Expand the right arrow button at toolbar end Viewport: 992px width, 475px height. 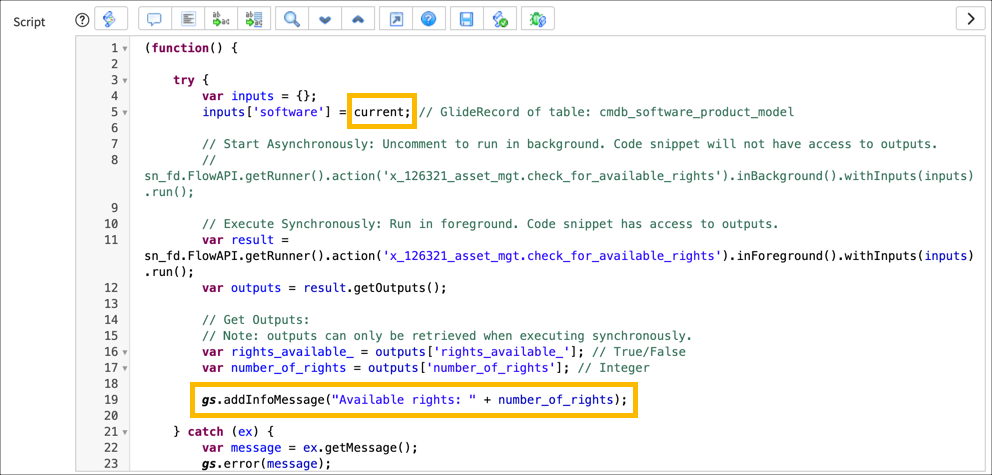[970, 19]
